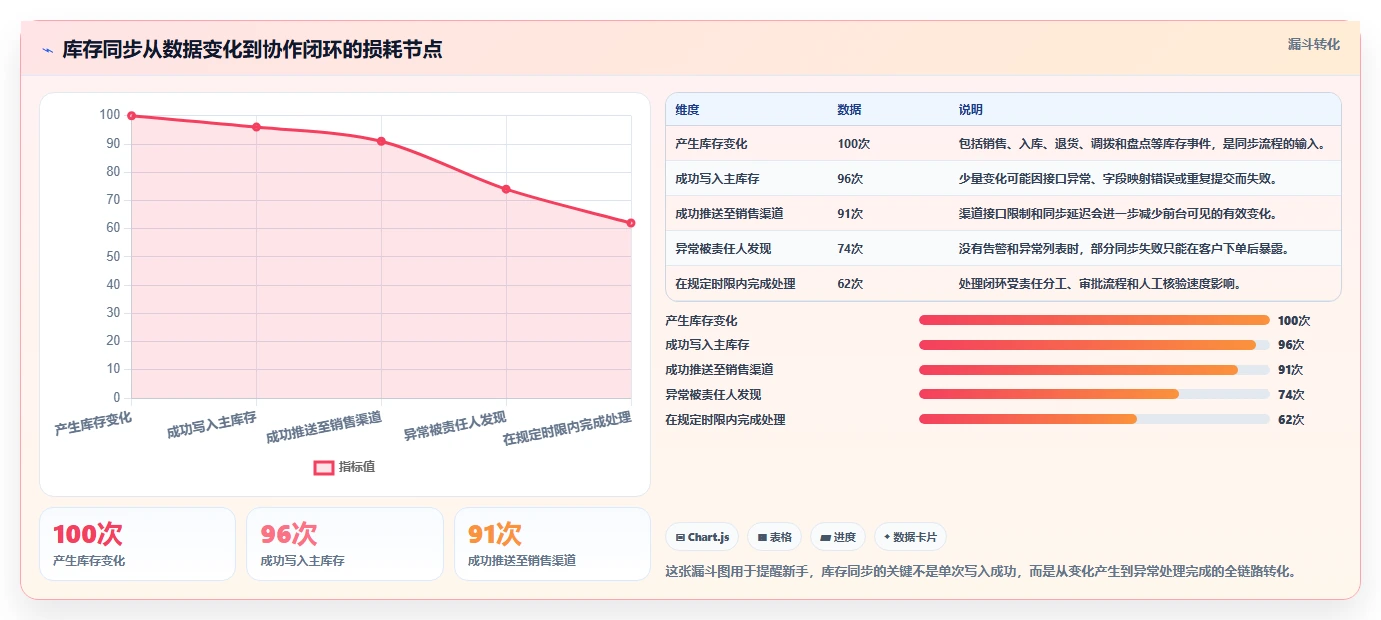Viewport: 1381px width, 620px height.
Task: Click progress list label 异常被责任人发现
Action: click(x=713, y=395)
